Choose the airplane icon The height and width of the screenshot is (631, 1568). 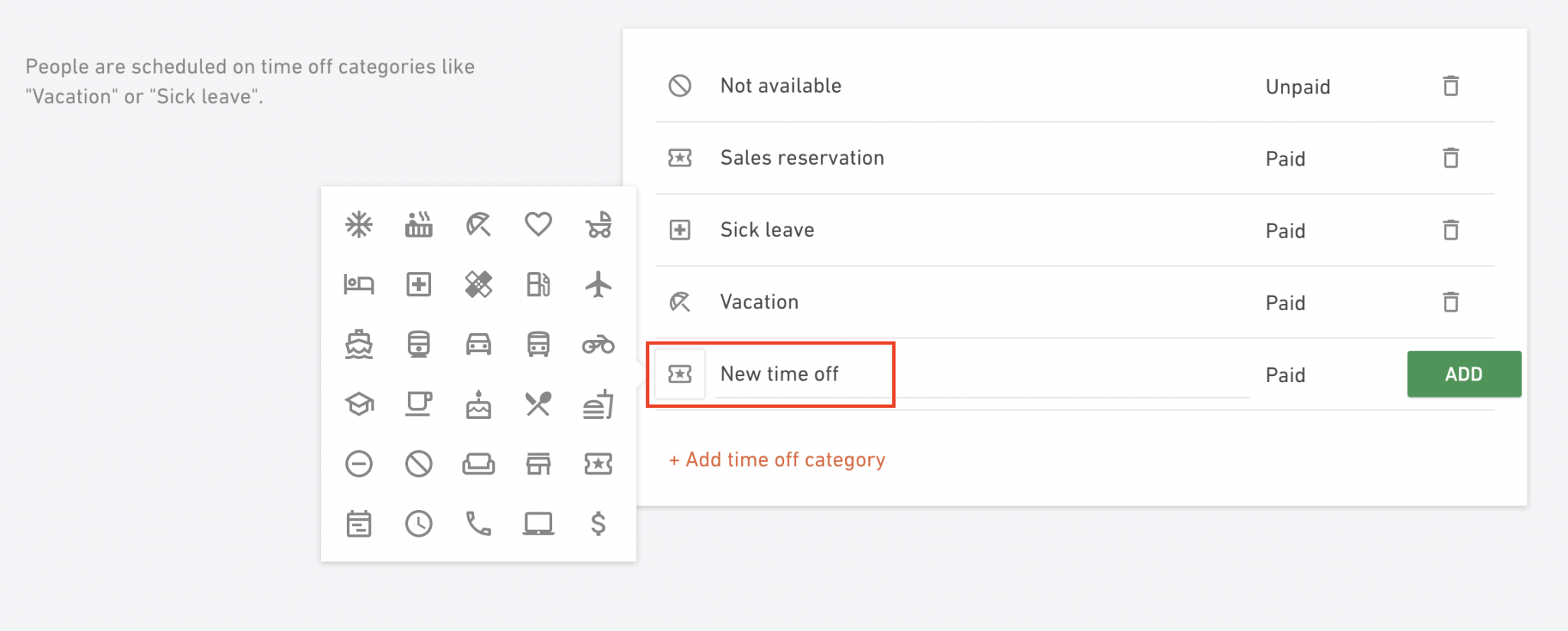[598, 284]
